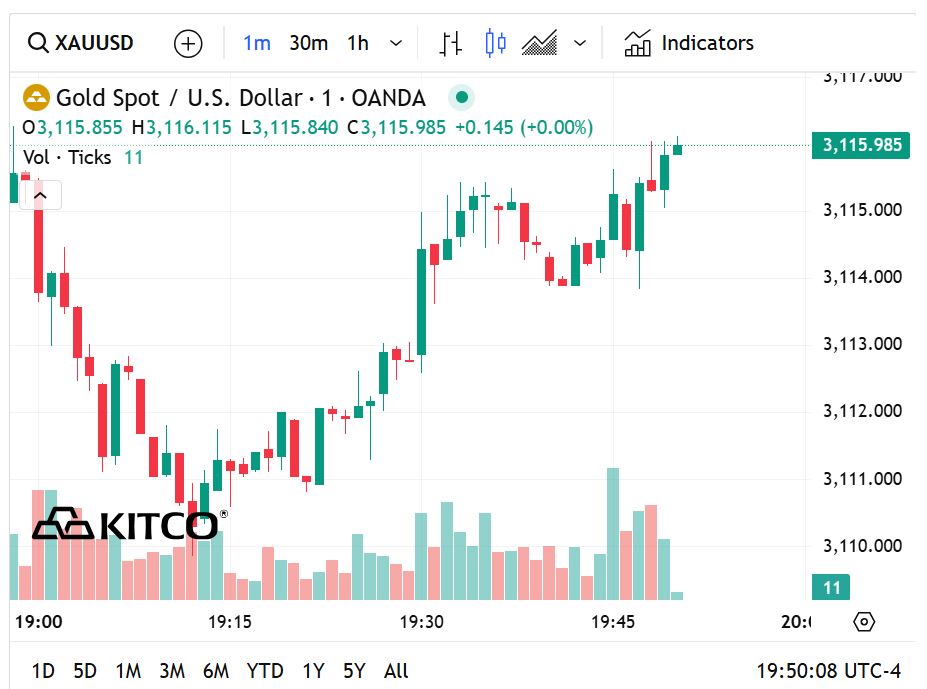Click the close value C3,115.985
This screenshot has height=689, width=927.
(396, 127)
